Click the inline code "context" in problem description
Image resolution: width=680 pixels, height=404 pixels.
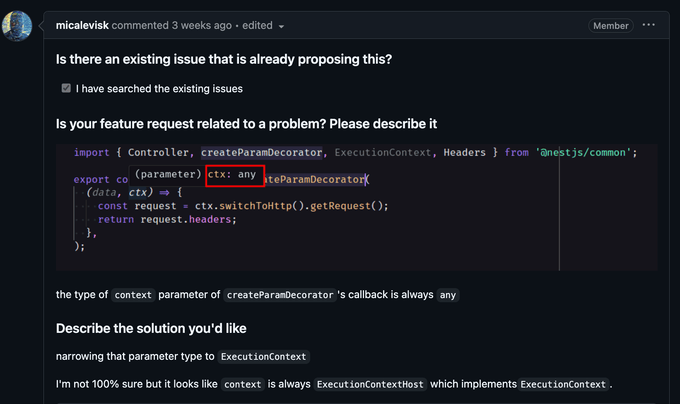[x=133, y=295]
